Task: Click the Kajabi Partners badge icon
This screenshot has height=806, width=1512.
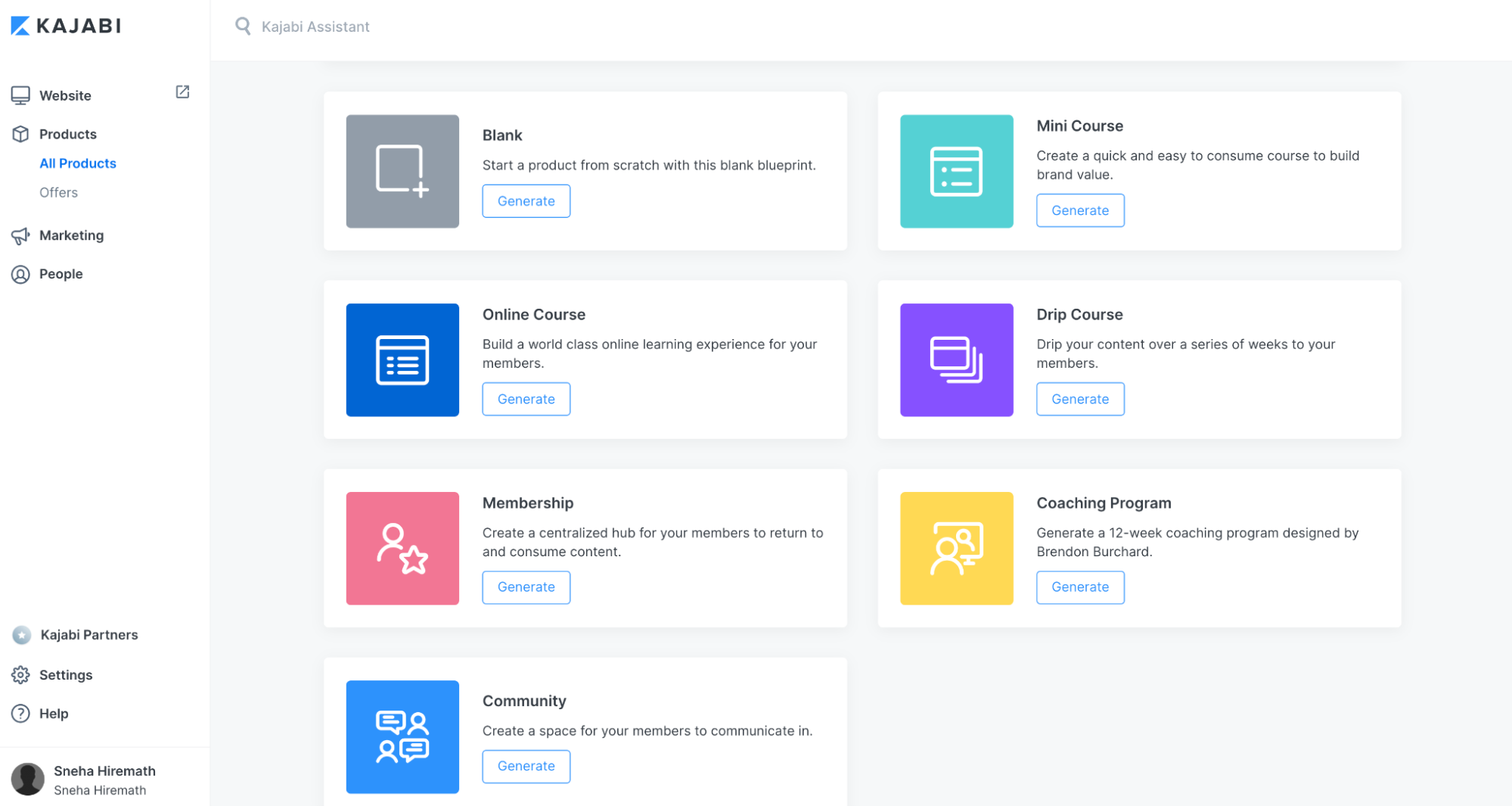Action: coord(22,635)
